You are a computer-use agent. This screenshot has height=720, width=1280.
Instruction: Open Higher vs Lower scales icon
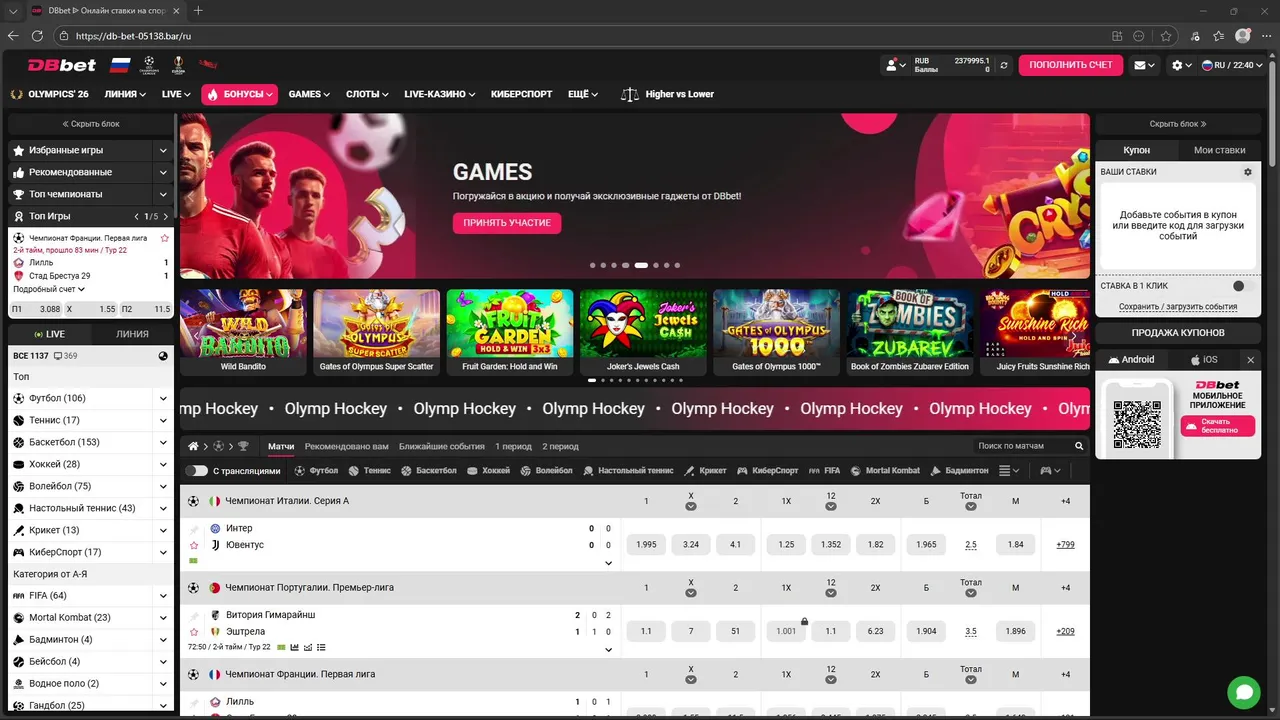[x=629, y=94]
